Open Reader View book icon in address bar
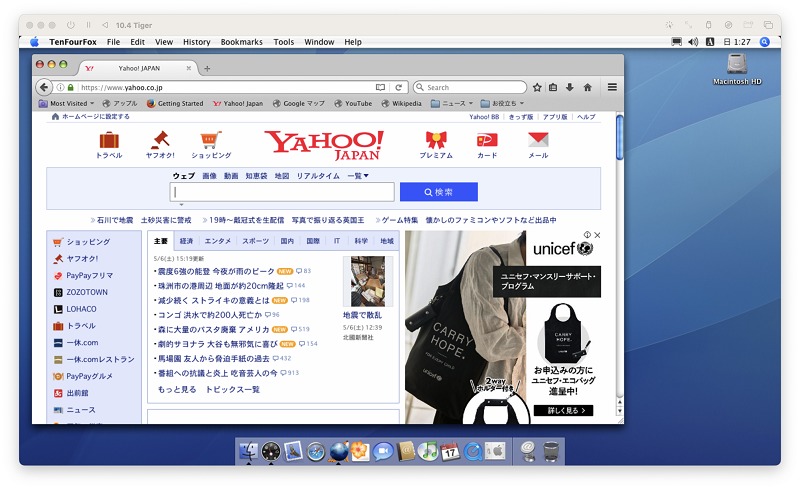This screenshot has height=489, width=800. [380, 87]
